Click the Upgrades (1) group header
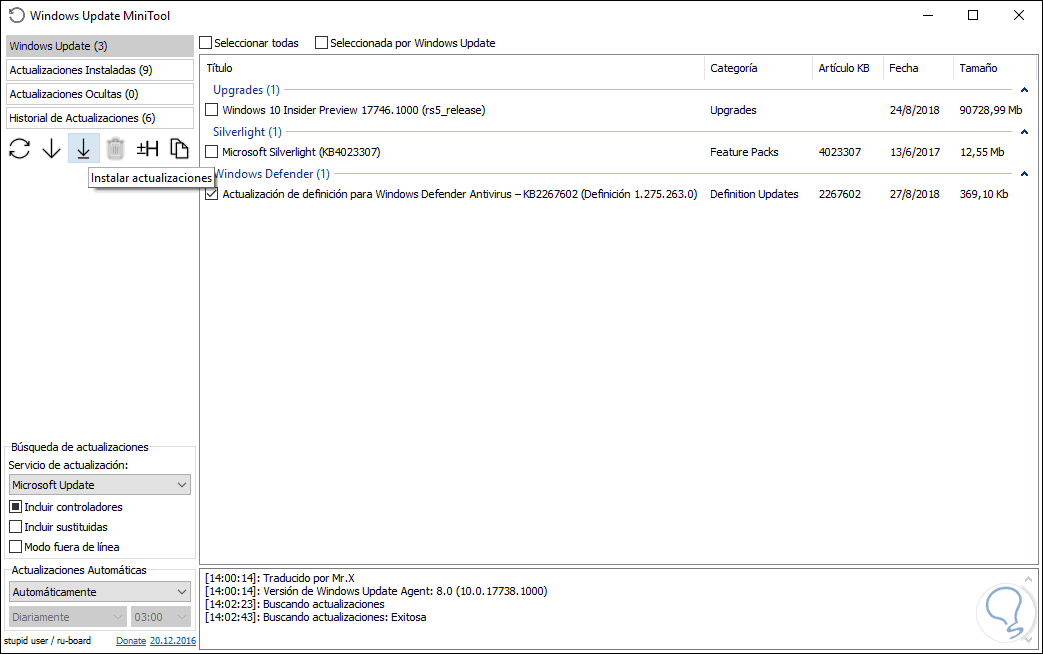Screen dimensions: 1043x654 [x=246, y=90]
